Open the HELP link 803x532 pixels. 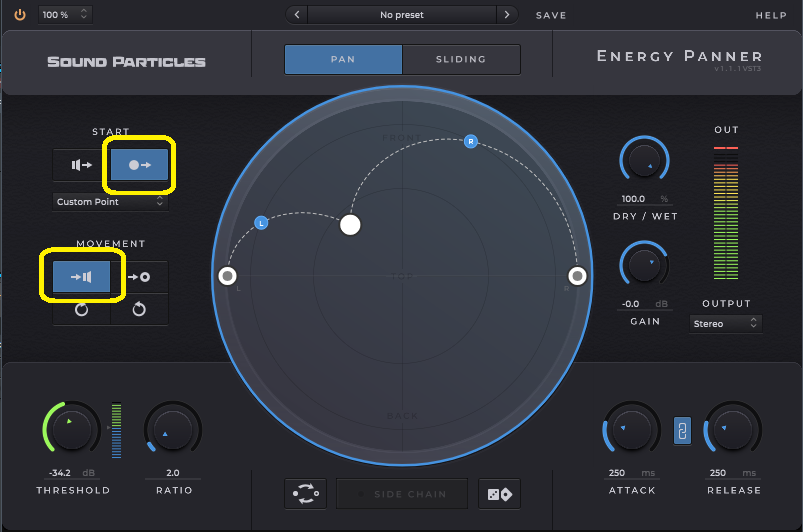coord(771,15)
